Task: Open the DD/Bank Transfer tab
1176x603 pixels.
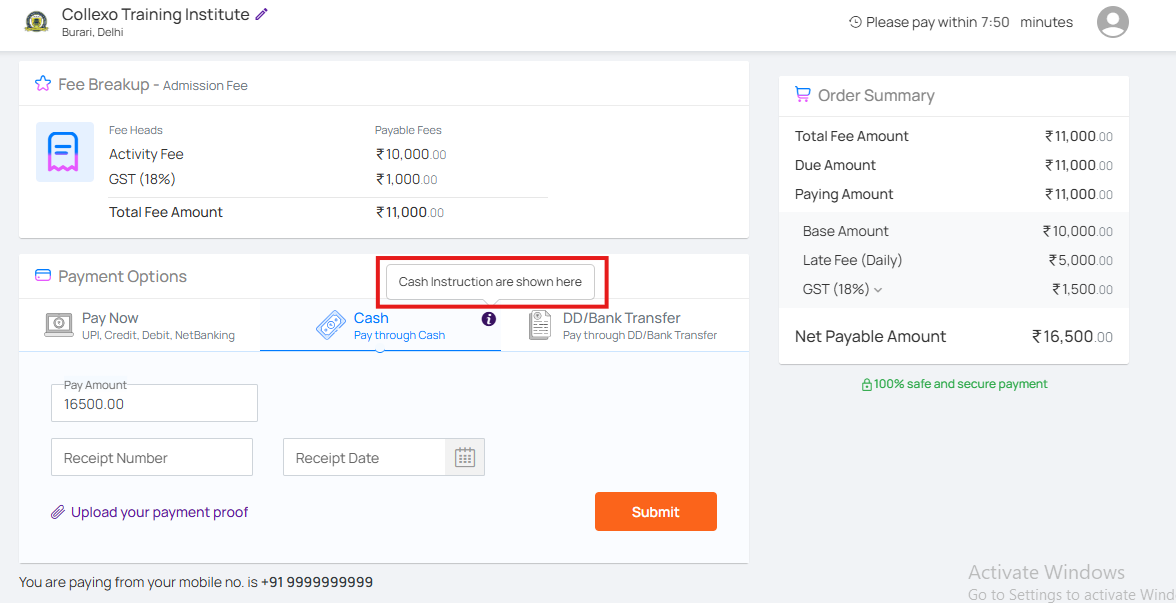Action: (622, 326)
